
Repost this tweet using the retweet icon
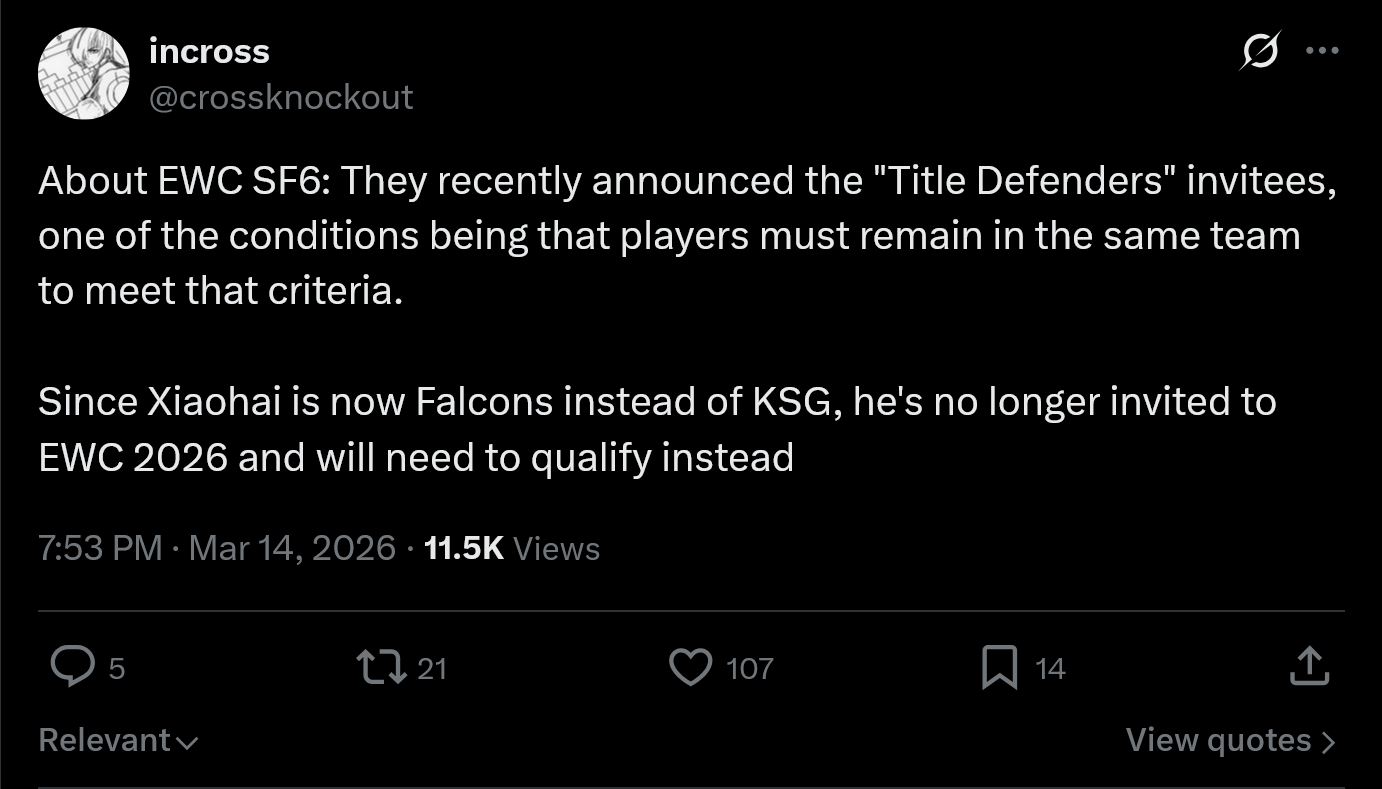click(381, 667)
